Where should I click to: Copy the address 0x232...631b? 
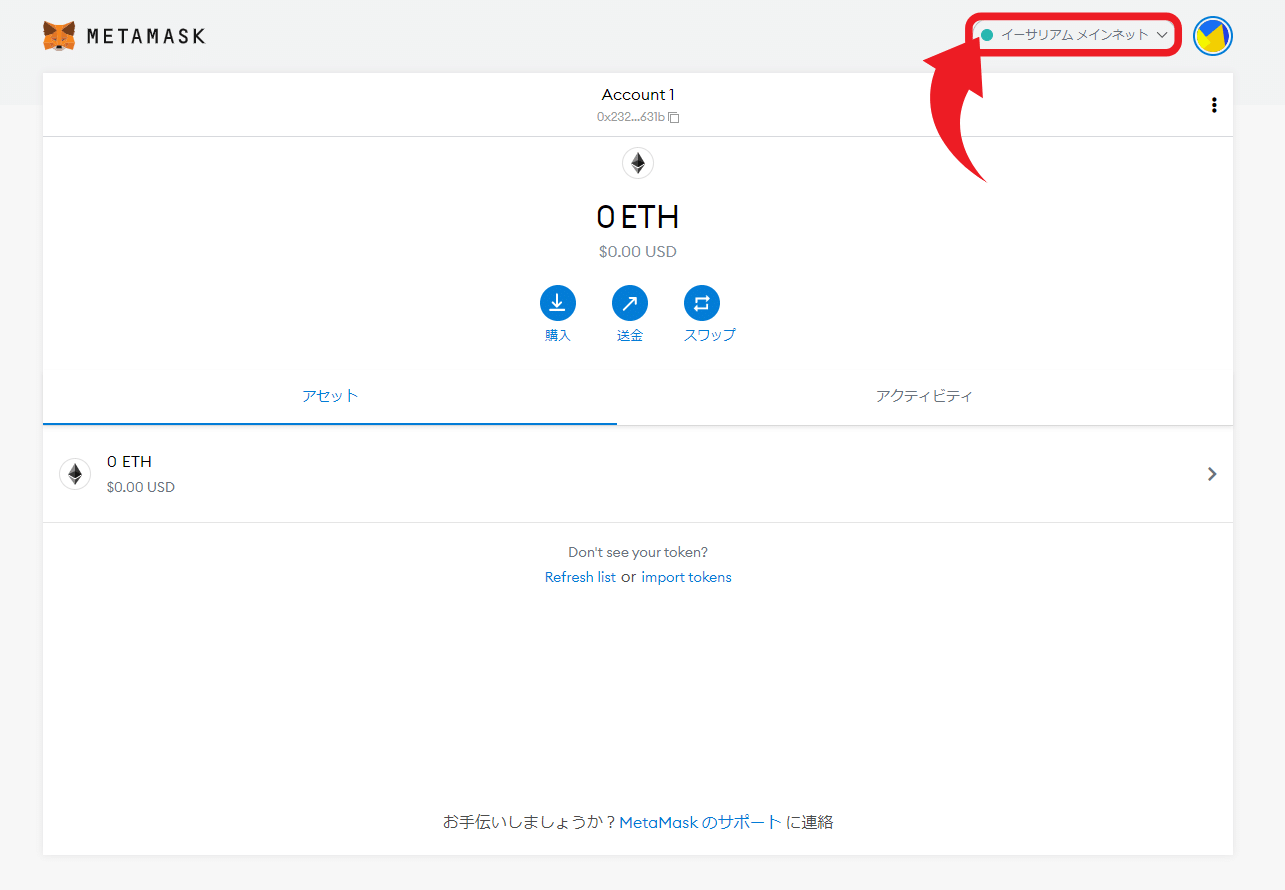(638, 117)
